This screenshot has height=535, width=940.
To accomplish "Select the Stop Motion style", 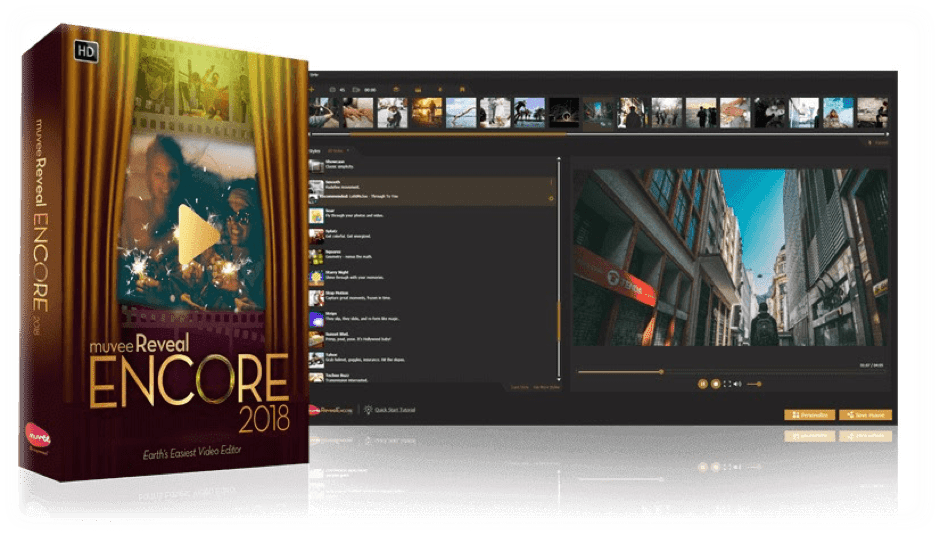I will click(x=432, y=296).
